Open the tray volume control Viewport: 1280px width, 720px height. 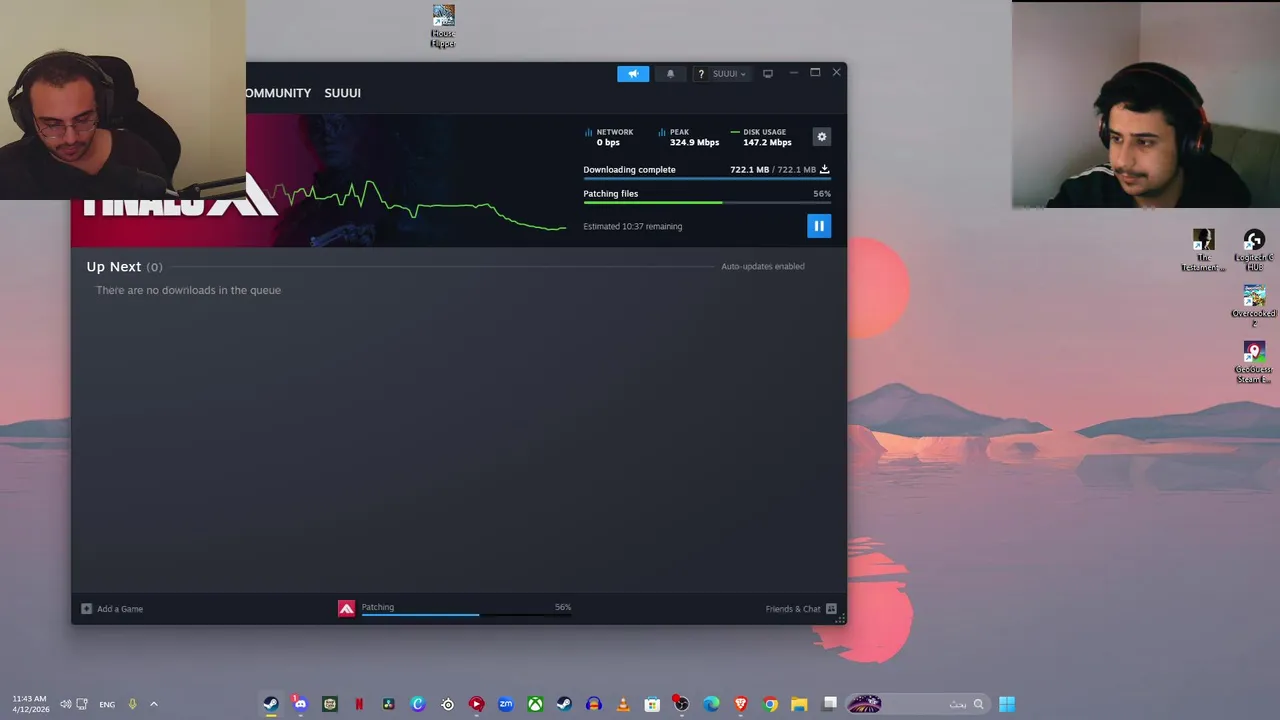pos(66,704)
